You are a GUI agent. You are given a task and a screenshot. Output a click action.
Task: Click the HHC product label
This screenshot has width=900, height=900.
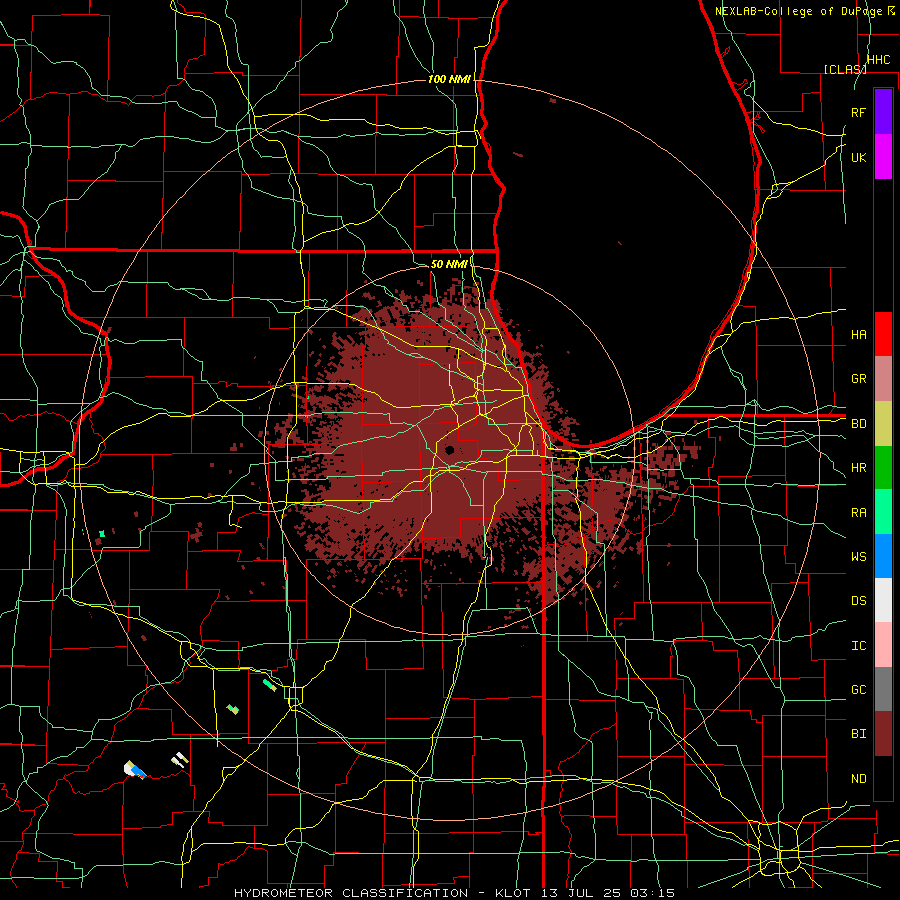coord(879,59)
